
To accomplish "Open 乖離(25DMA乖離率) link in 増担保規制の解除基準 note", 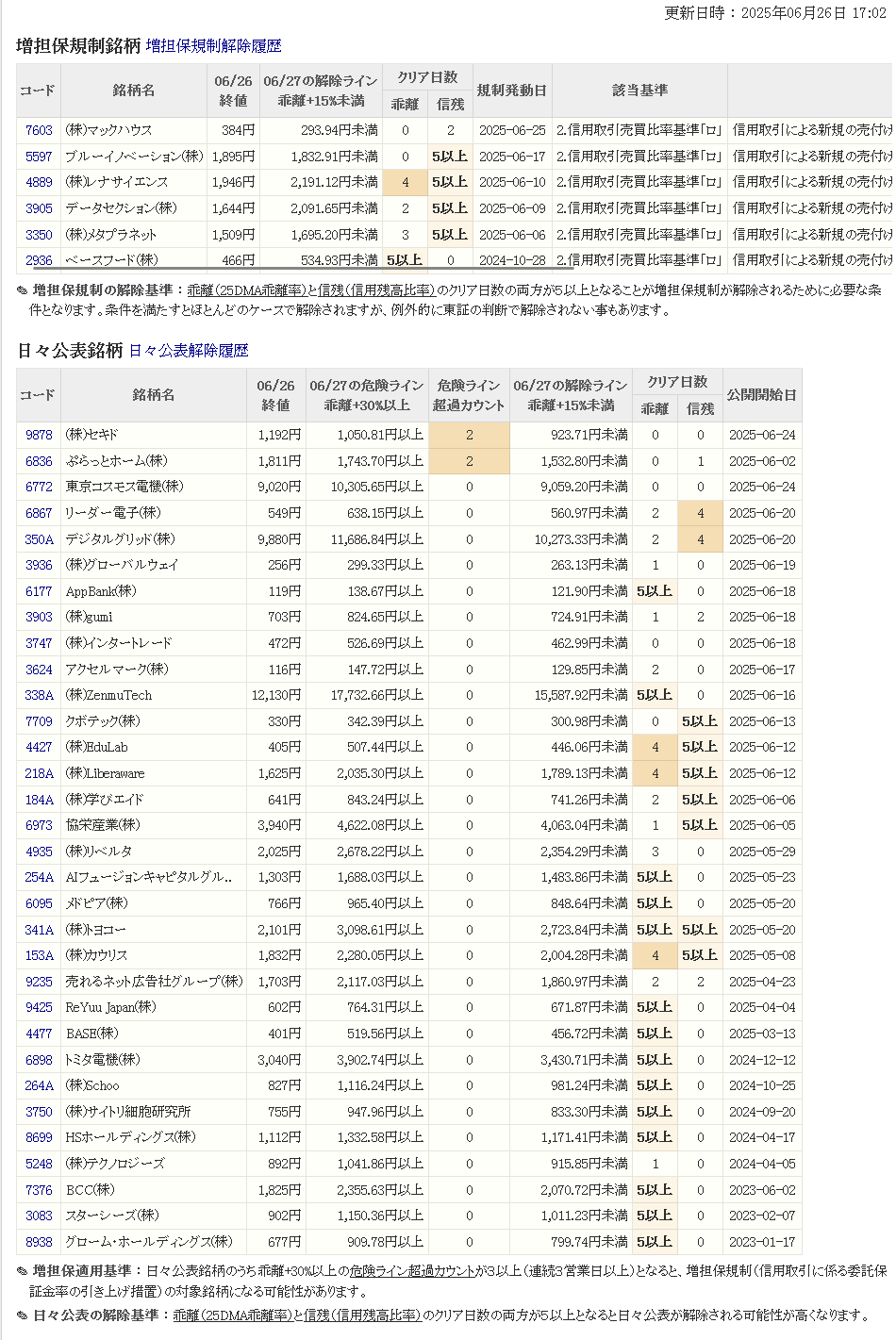I will [246, 291].
